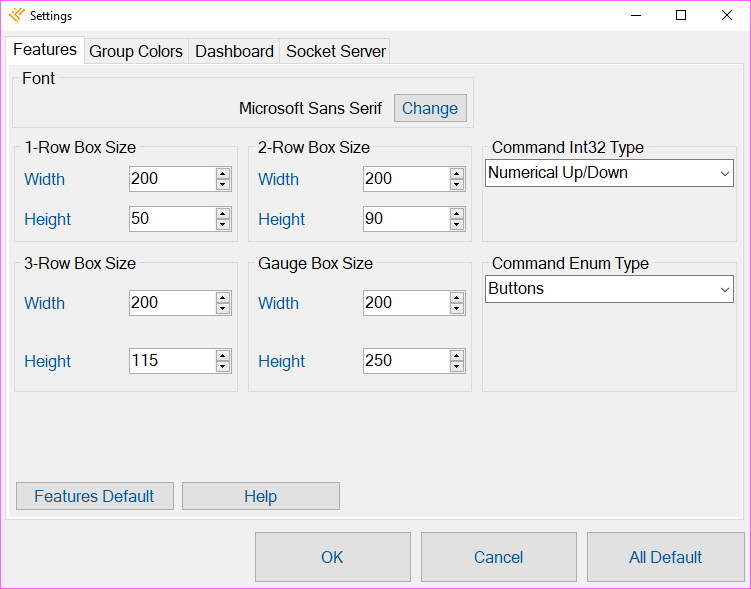The image size is (751, 589).
Task: Open the Dashboard tab
Action: coord(234,51)
